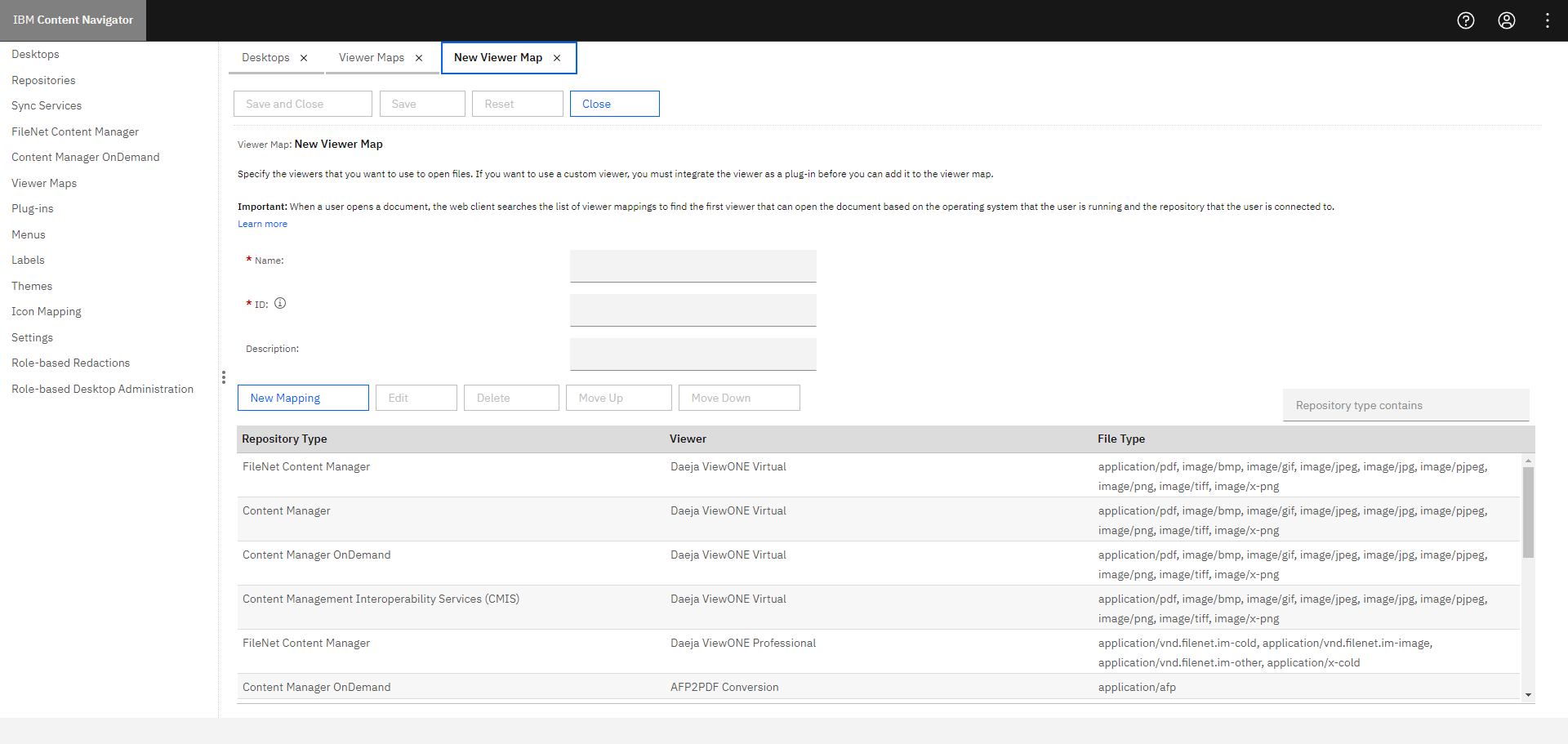Click the sidebar resize handle dots
The width and height of the screenshot is (1568, 744).
click(224, 377)
